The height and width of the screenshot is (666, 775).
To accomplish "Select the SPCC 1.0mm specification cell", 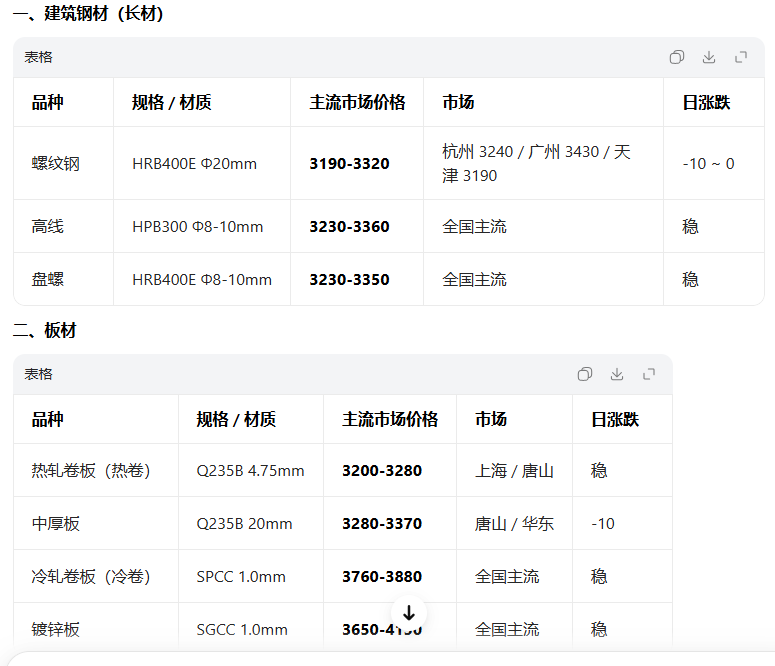I will 241,576.
